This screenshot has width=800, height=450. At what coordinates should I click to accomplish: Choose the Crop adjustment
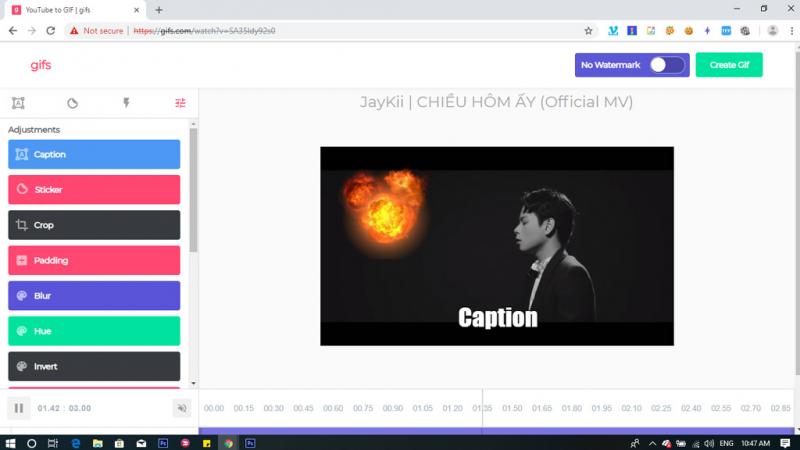pyautogui.click(x=94, y=225)
